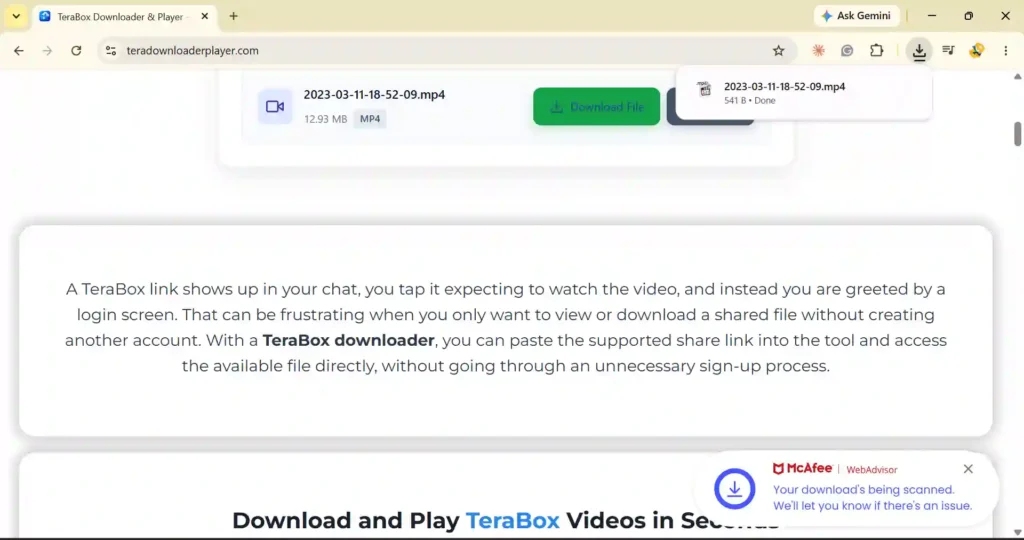Viewport: 1024px width, 540px height.
Task: Click the McAfee download scan circle icon
Action: coord(735,488)
